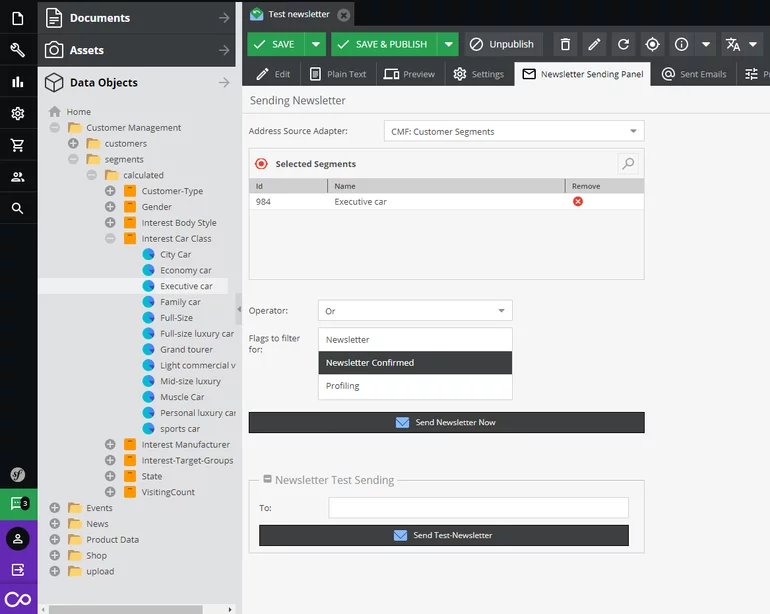Open the wrench tools icon in sidebar
The height and width of the screenshot is (614, 770).
18,50
